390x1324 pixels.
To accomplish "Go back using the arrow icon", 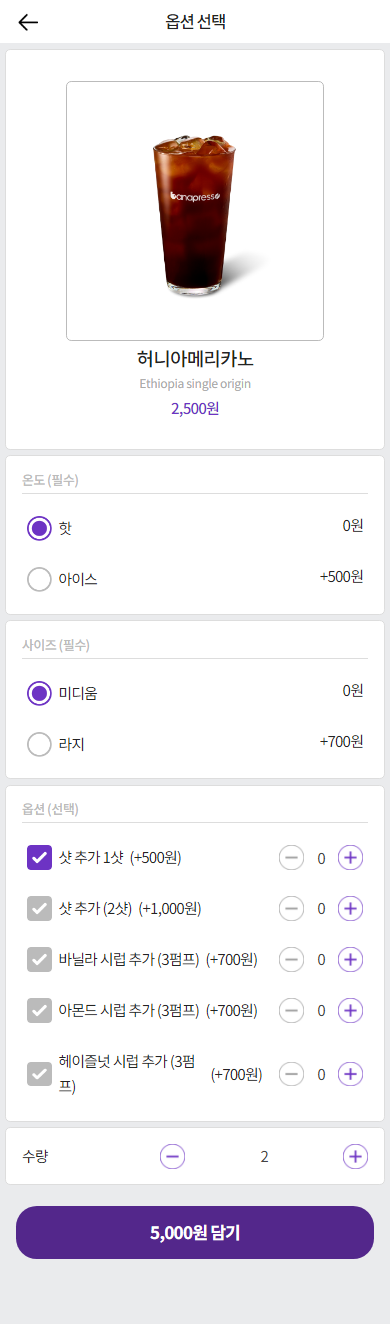I will point(29,22).
